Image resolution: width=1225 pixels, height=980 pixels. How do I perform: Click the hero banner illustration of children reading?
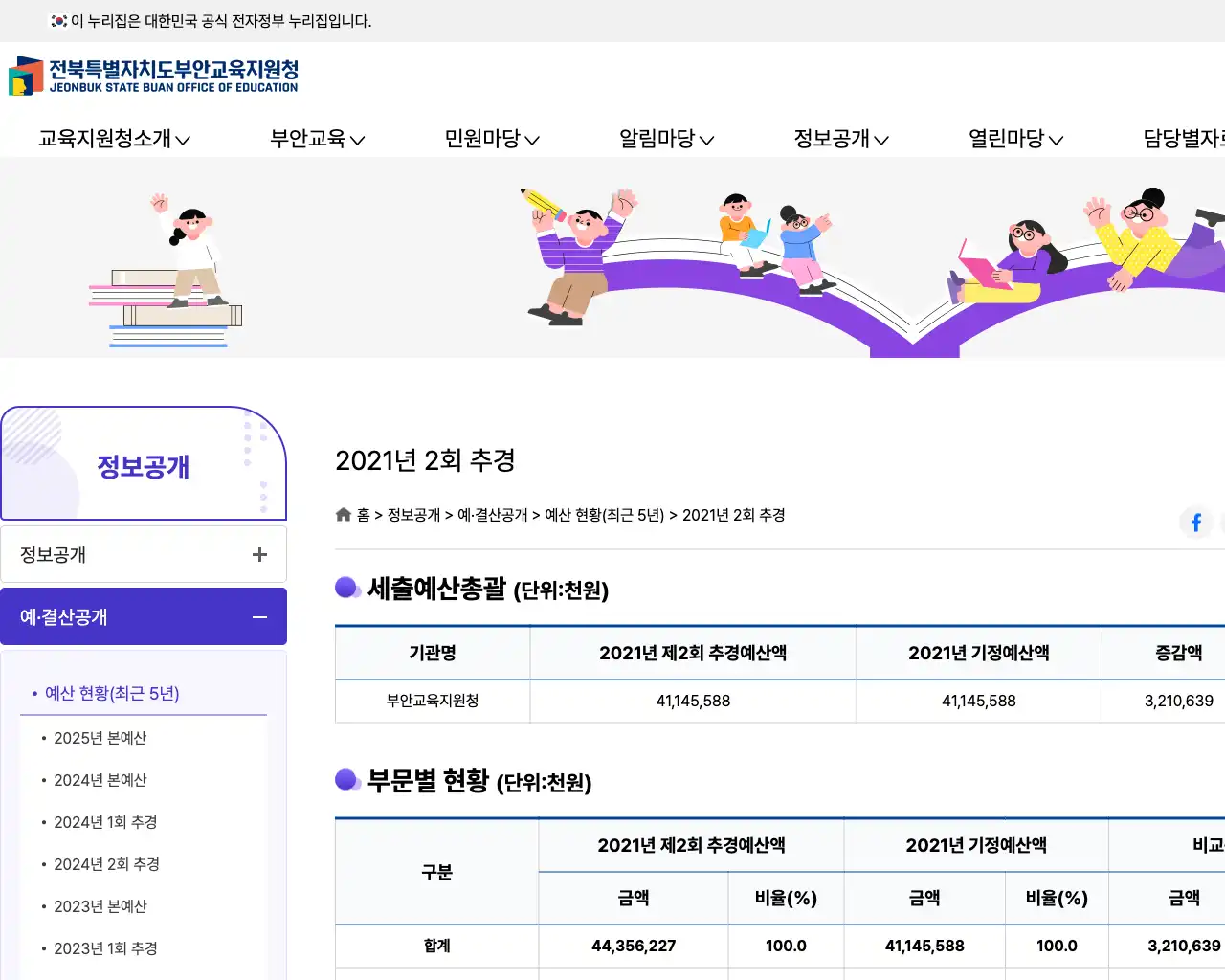[612, 257]
